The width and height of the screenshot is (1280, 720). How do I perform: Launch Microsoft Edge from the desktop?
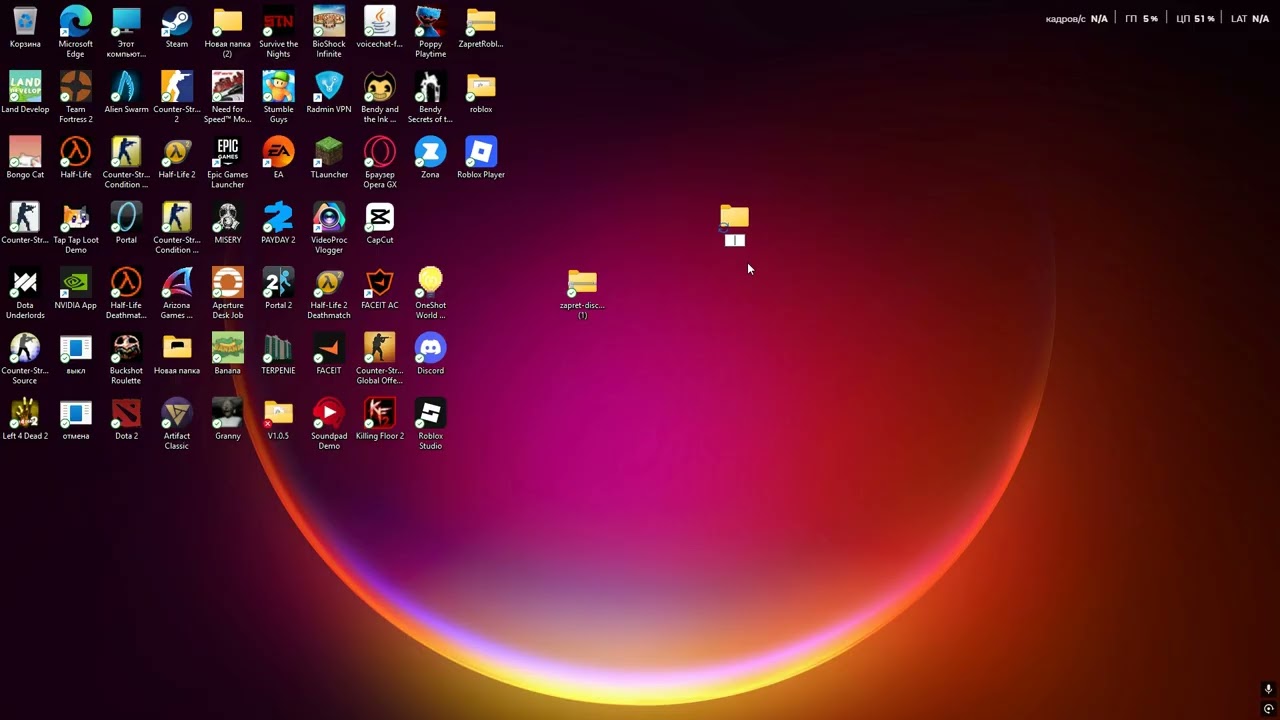click(x=76, y=21)
